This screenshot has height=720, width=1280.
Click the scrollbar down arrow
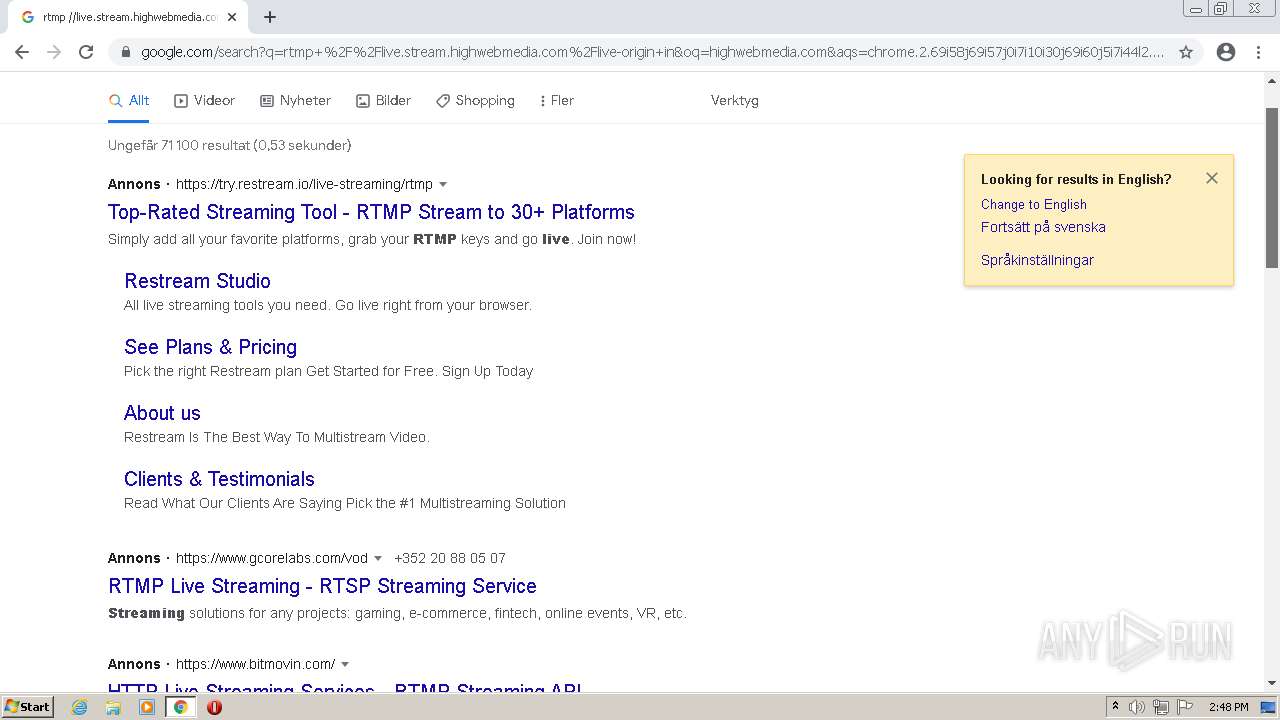click(x=1272, y=683)
